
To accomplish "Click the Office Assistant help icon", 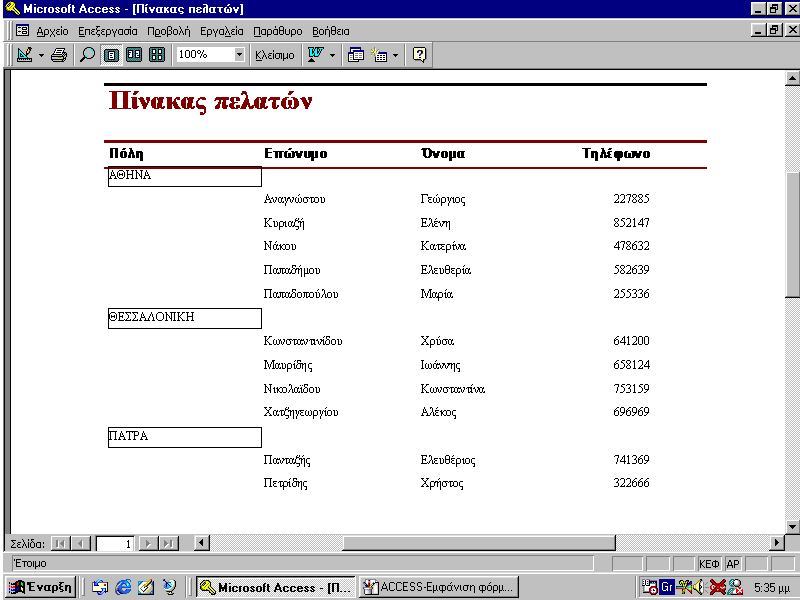I will click(x=420, y=55).
